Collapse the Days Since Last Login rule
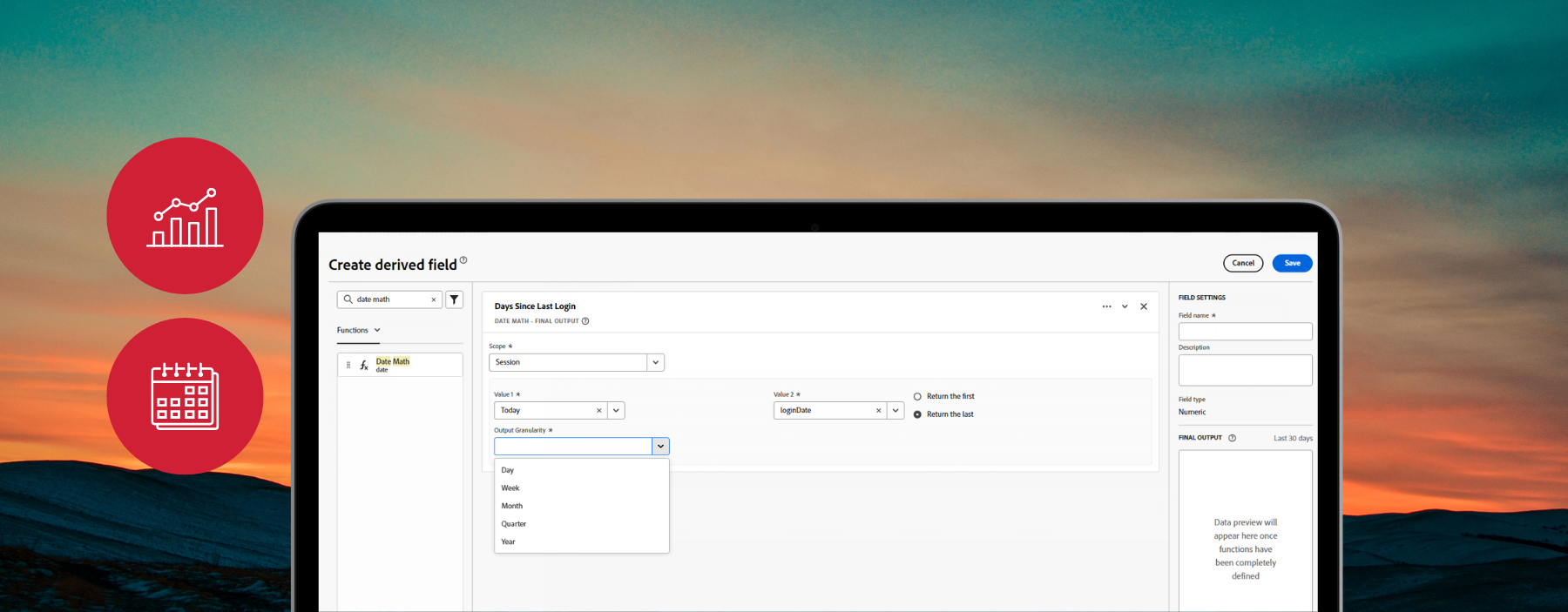The width and height of the screenshot is (1568, 612). pyautogui.click(x=1125, y=306)
